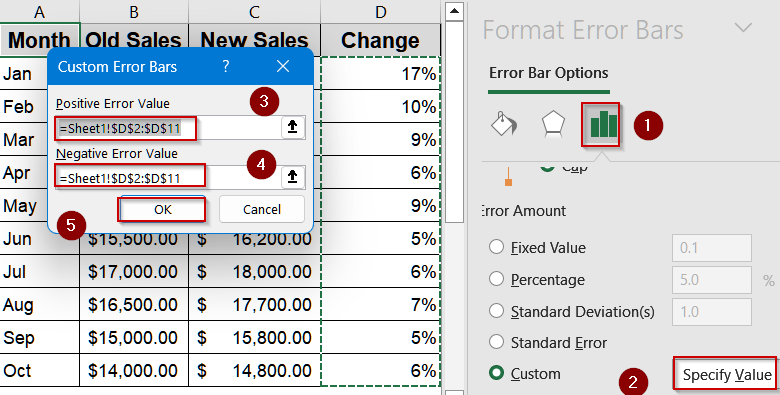Open the Format Error Bars pane options chevron
The height and width of the screenshot is (395, 780).
[x=744, y=28]
